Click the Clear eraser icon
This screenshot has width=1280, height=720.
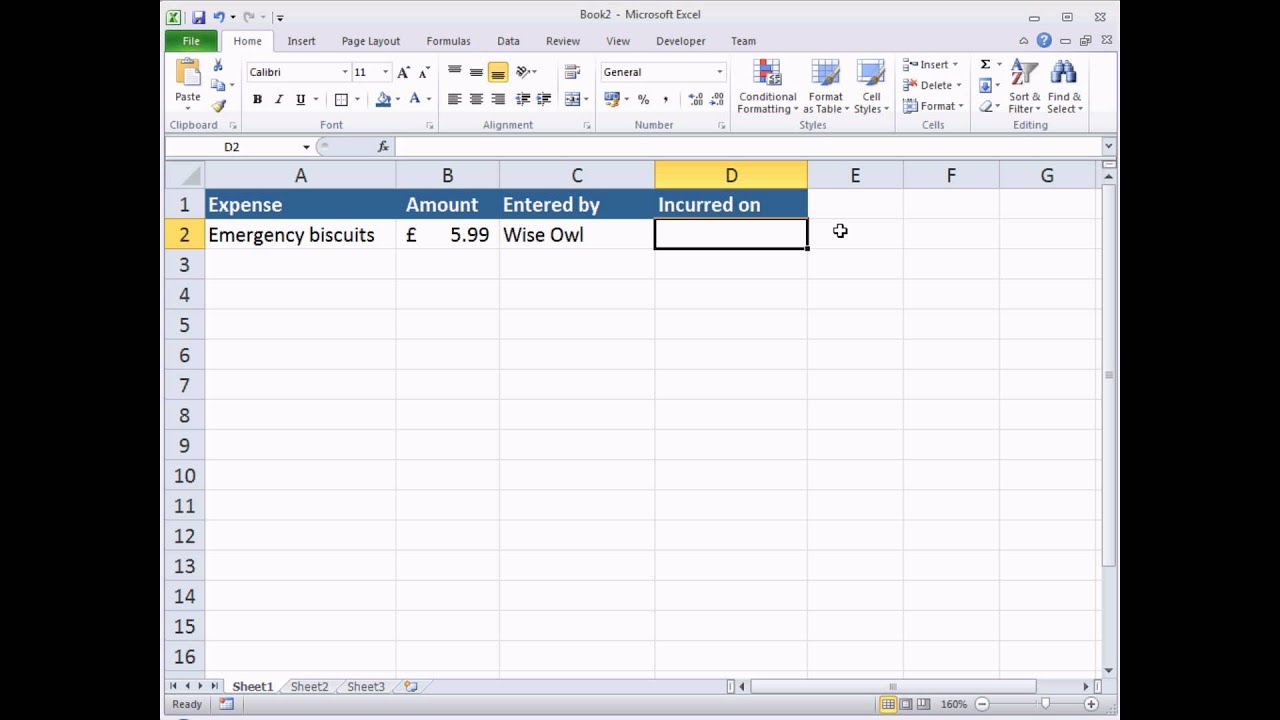tap(985, 106)
